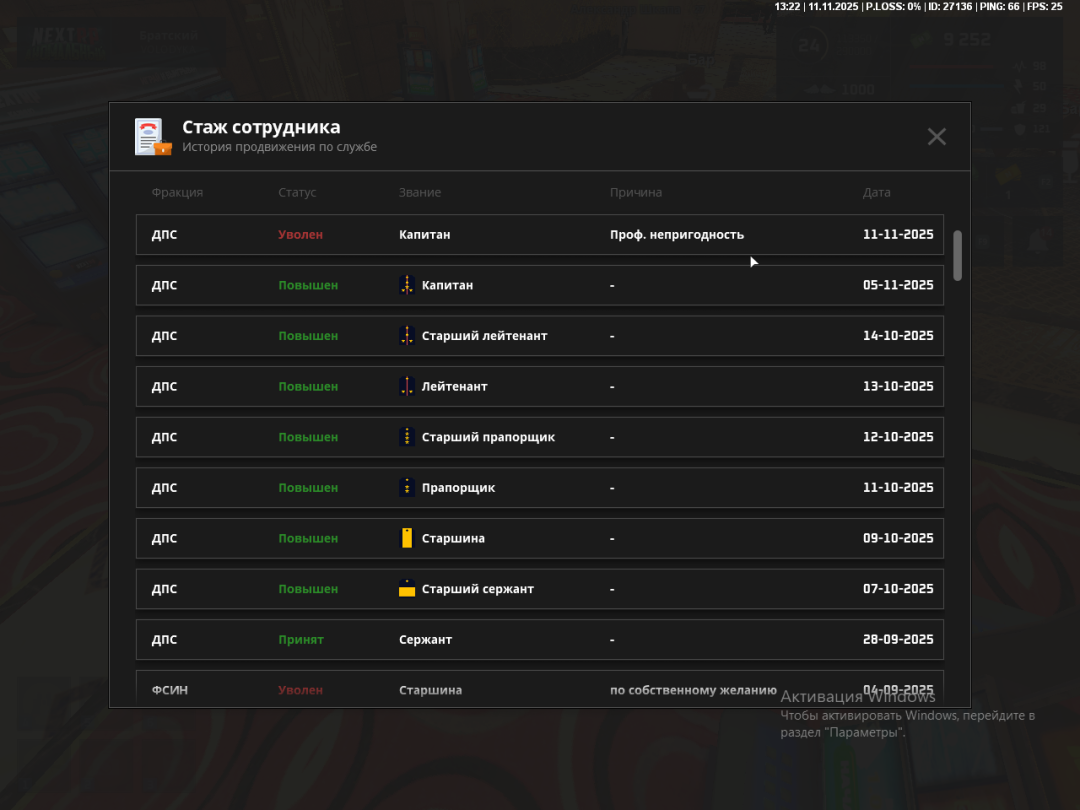This screenshot has width=1080, height=810.
Task: Click the Звание column header
Action: point(420,192)
